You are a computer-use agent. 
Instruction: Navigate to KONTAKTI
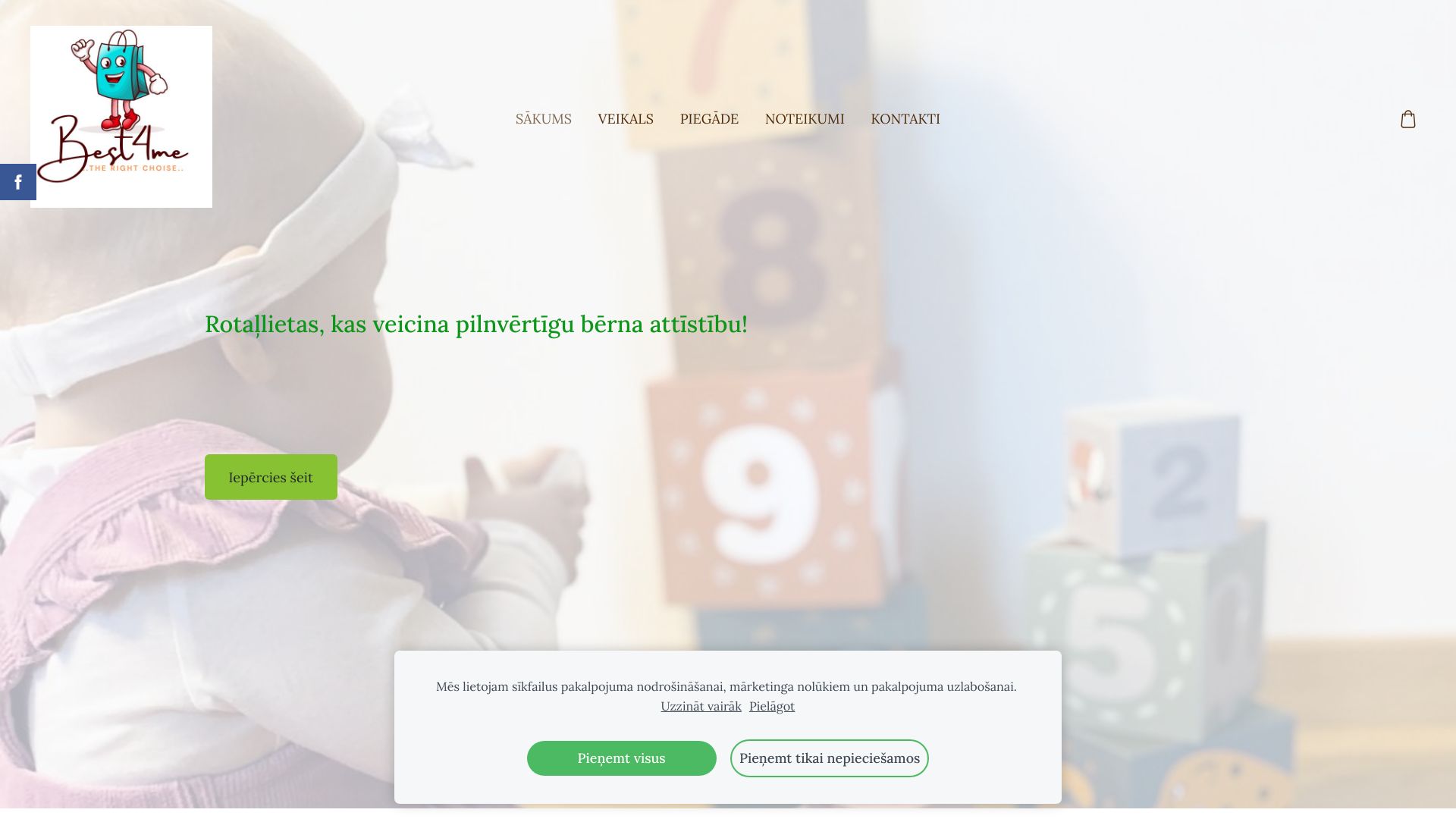905,119
